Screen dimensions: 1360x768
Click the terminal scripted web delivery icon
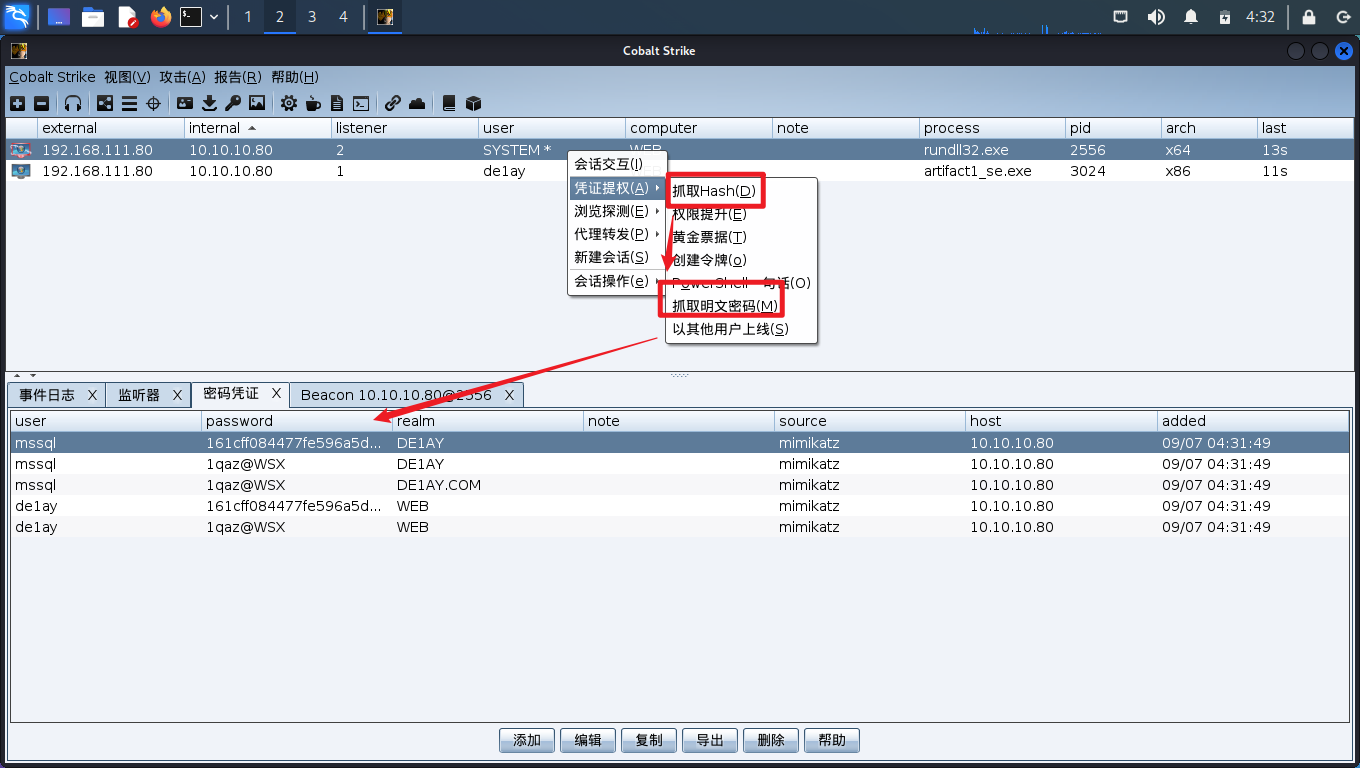point(361,103)
